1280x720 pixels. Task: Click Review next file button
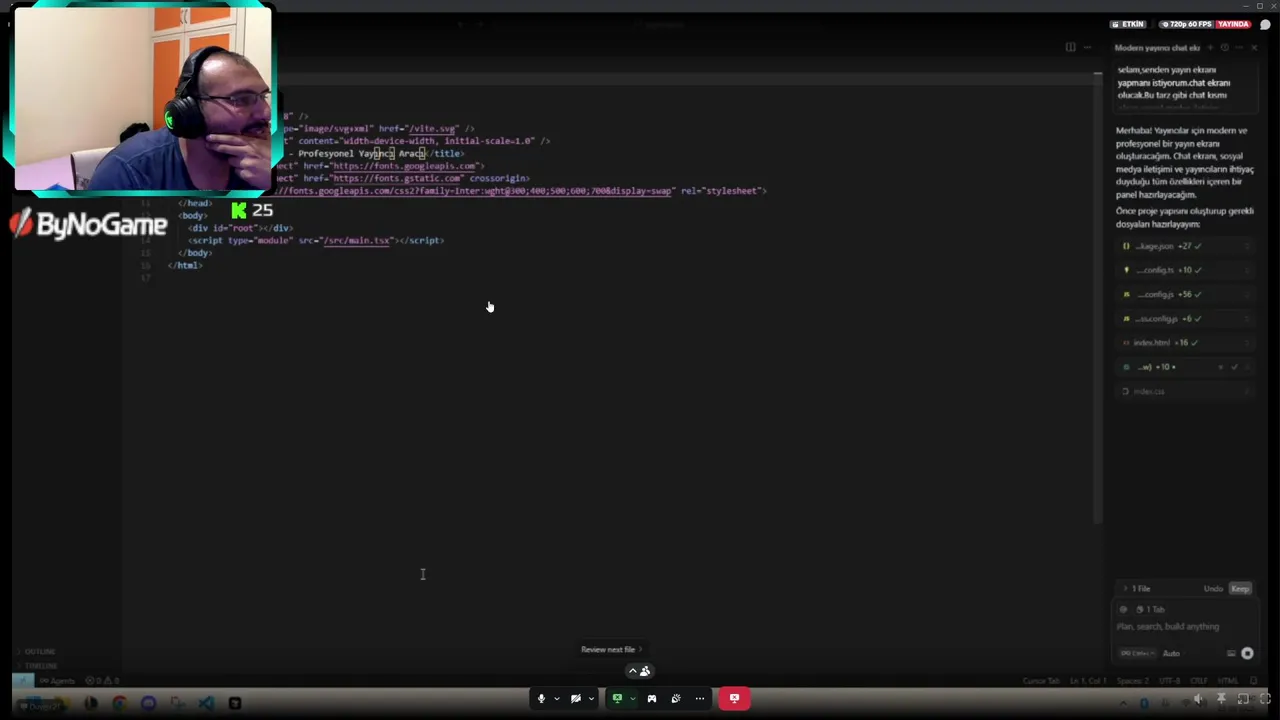(x=611, y=649)
